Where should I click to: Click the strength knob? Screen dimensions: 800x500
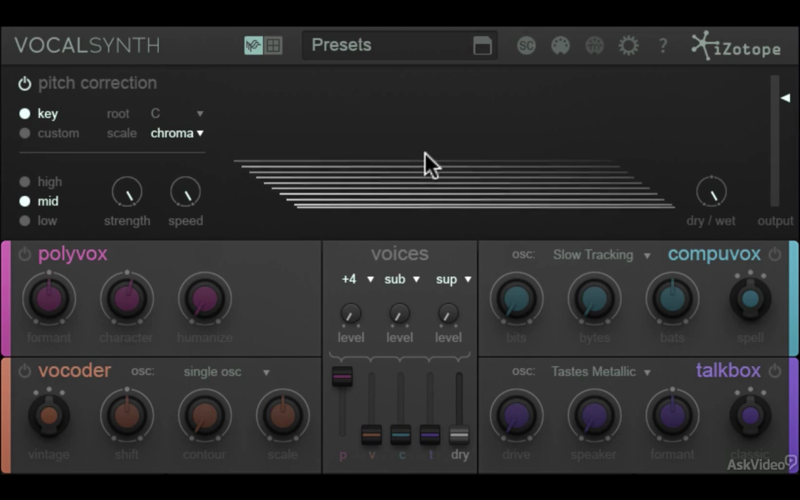tap(127, 192)
